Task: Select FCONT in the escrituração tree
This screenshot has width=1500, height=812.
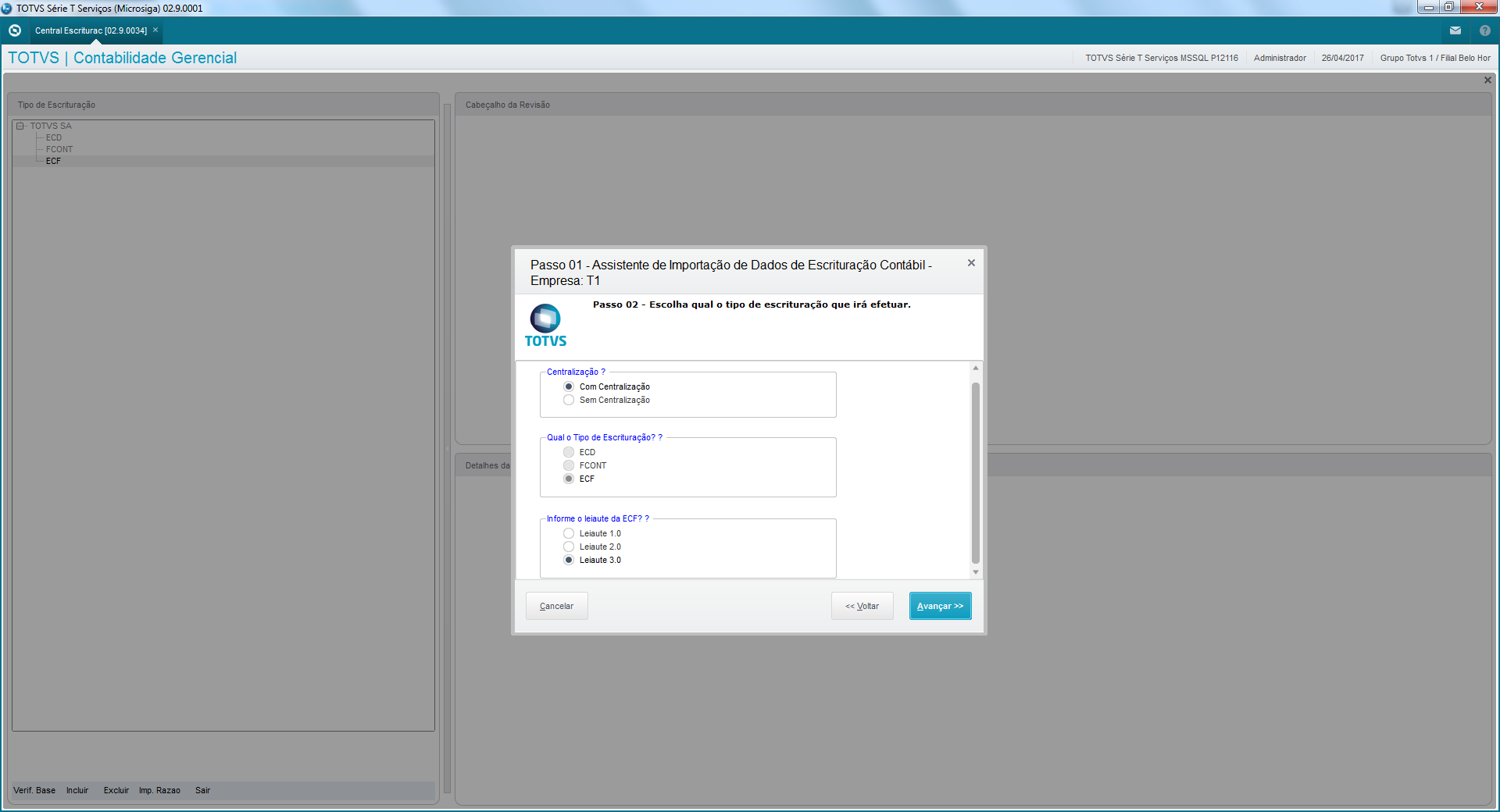Action: pyautogui.click(x=59, y=149)
